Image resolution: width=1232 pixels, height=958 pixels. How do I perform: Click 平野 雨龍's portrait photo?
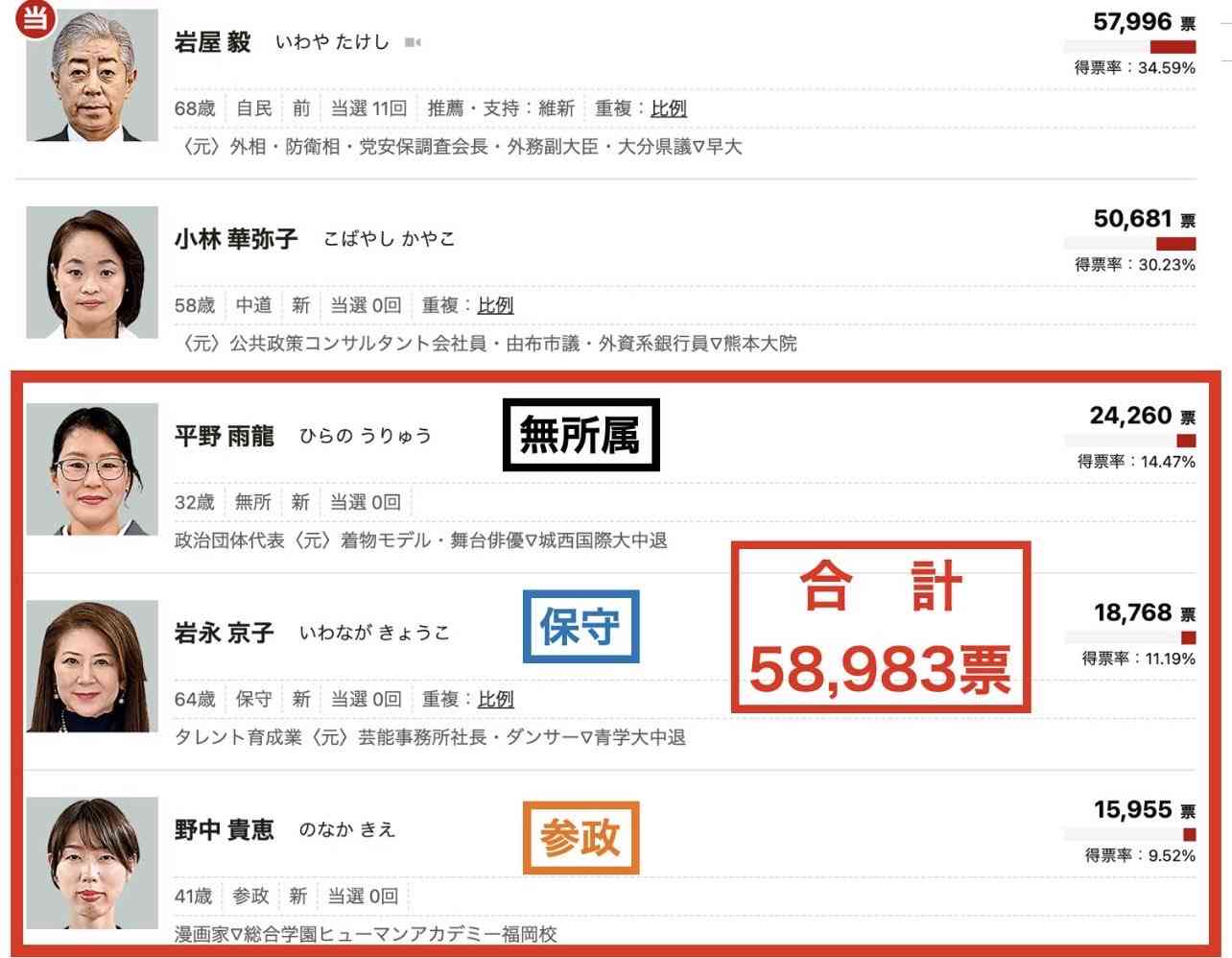pyautogui.click(x=92, y=469)
